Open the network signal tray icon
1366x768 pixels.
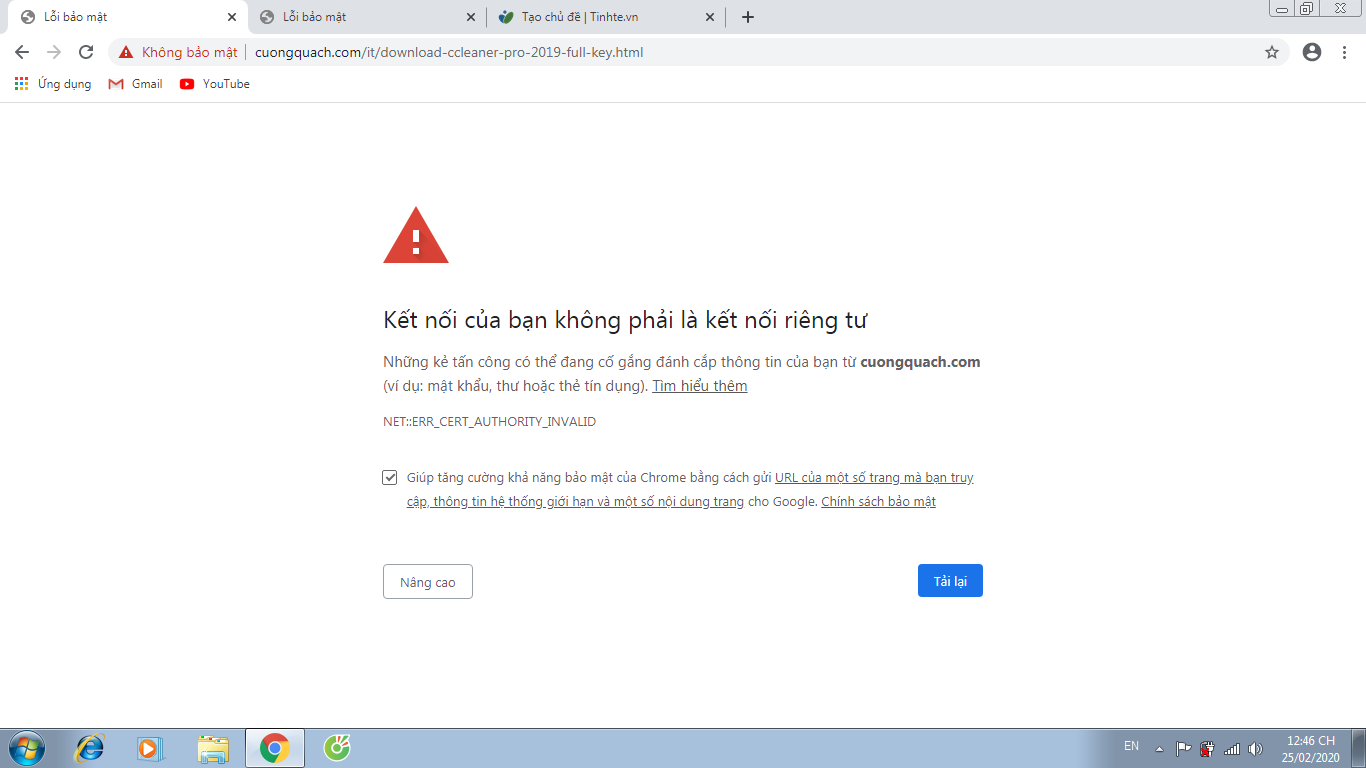coord(1232,748)
